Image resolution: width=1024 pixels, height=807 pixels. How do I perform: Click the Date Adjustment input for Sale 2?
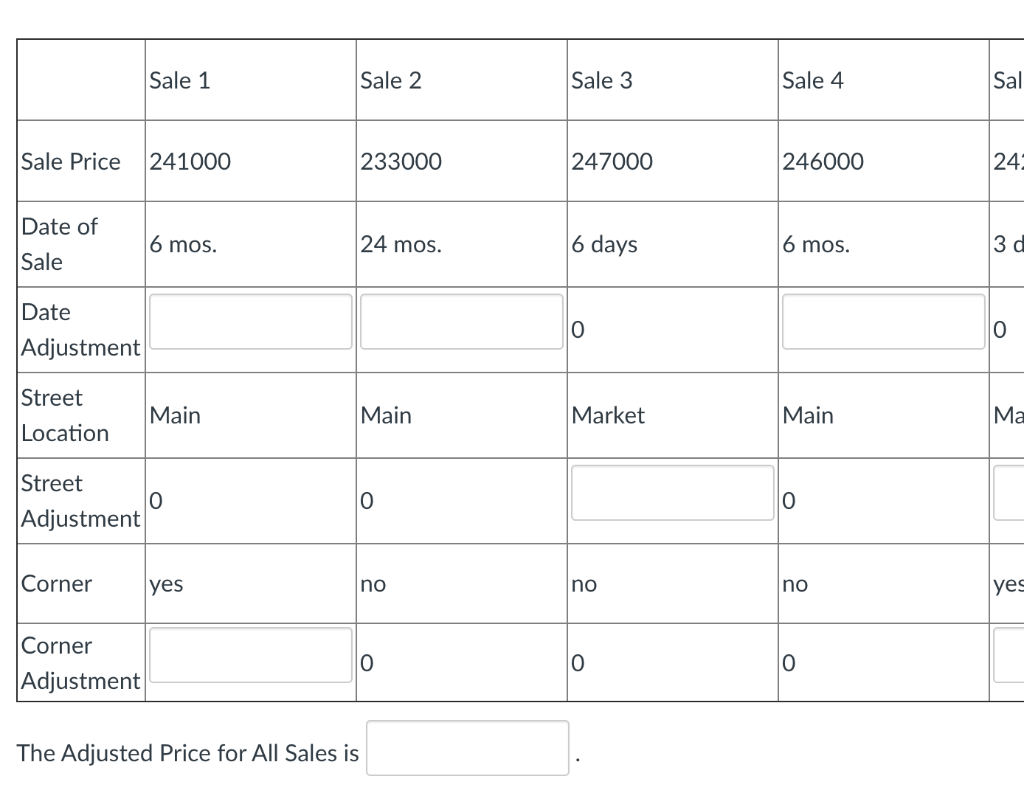pos(461,322)
